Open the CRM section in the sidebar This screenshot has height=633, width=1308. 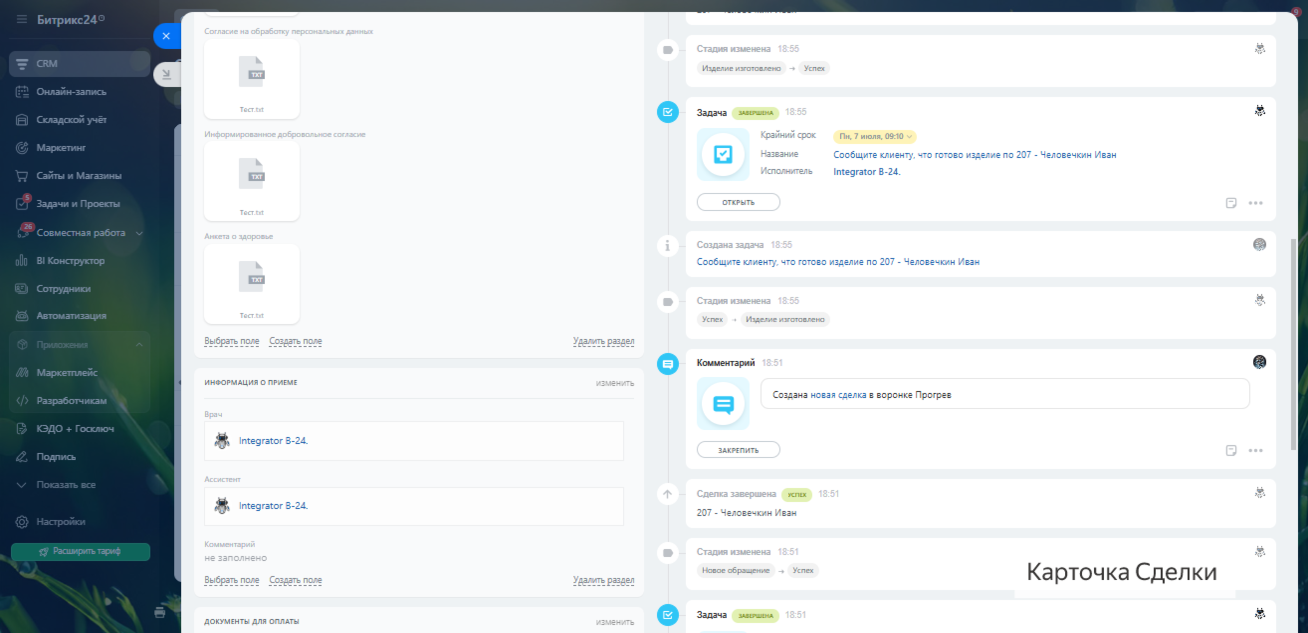coord(79,63)
